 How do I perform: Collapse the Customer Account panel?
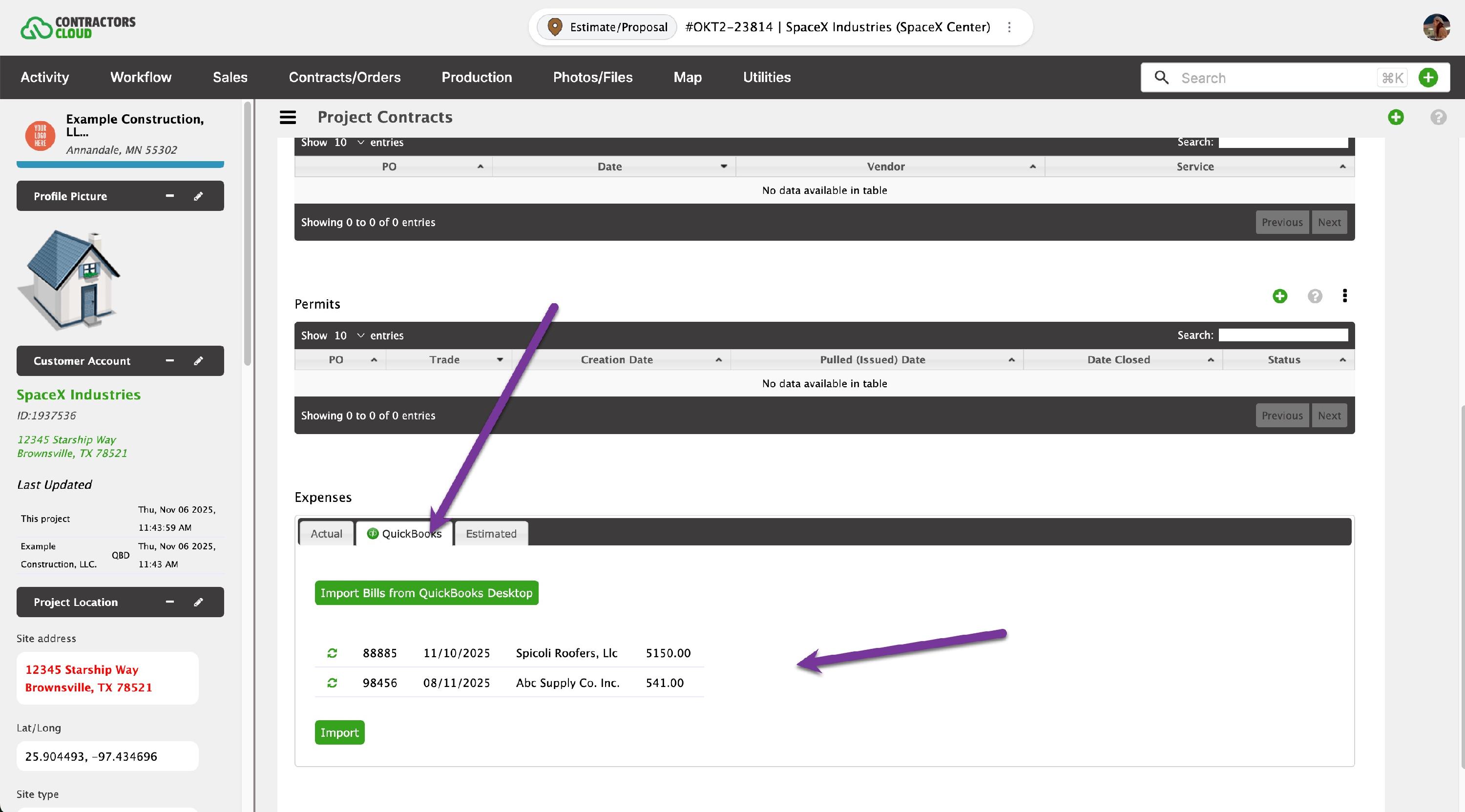(169, 360)
